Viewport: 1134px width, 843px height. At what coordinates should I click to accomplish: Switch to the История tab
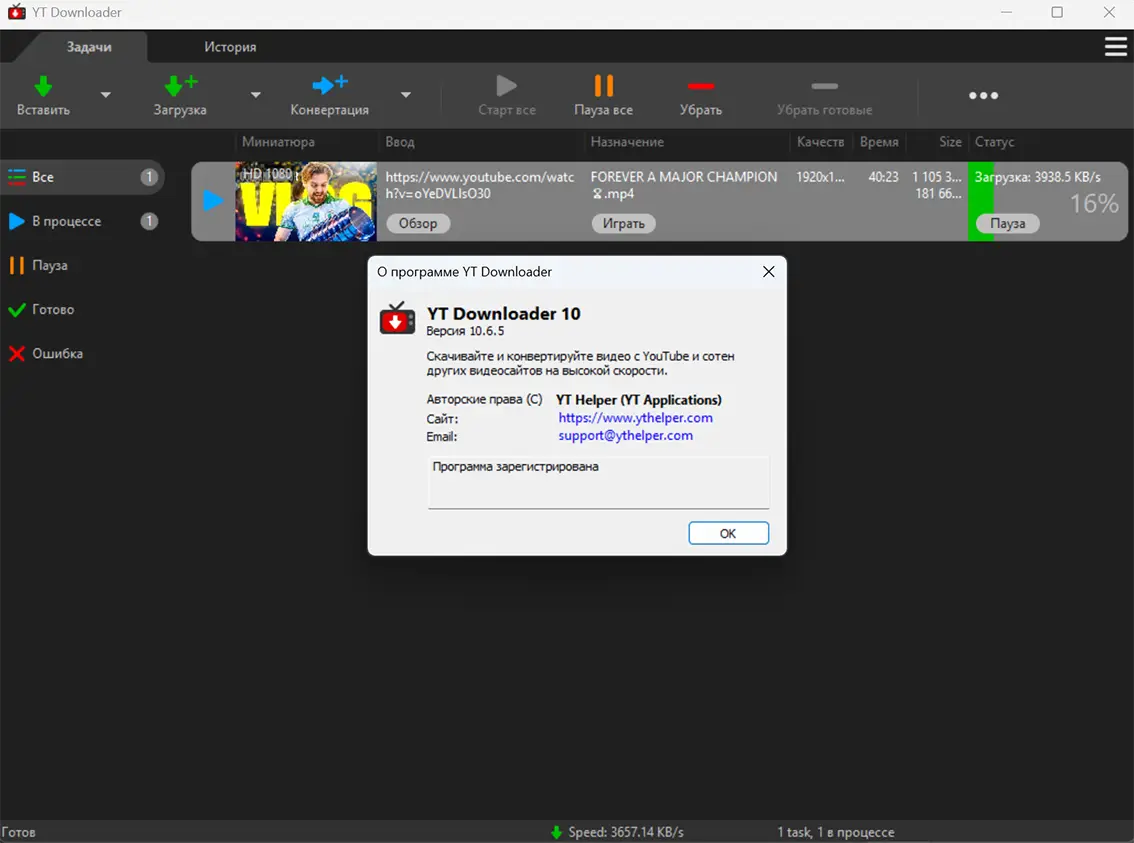tap(230, 47)
